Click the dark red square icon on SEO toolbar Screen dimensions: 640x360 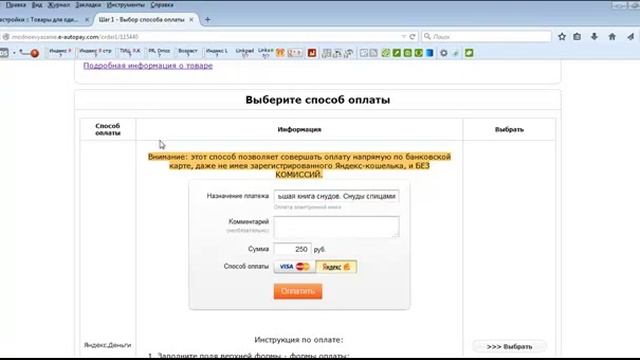(312, 53)
